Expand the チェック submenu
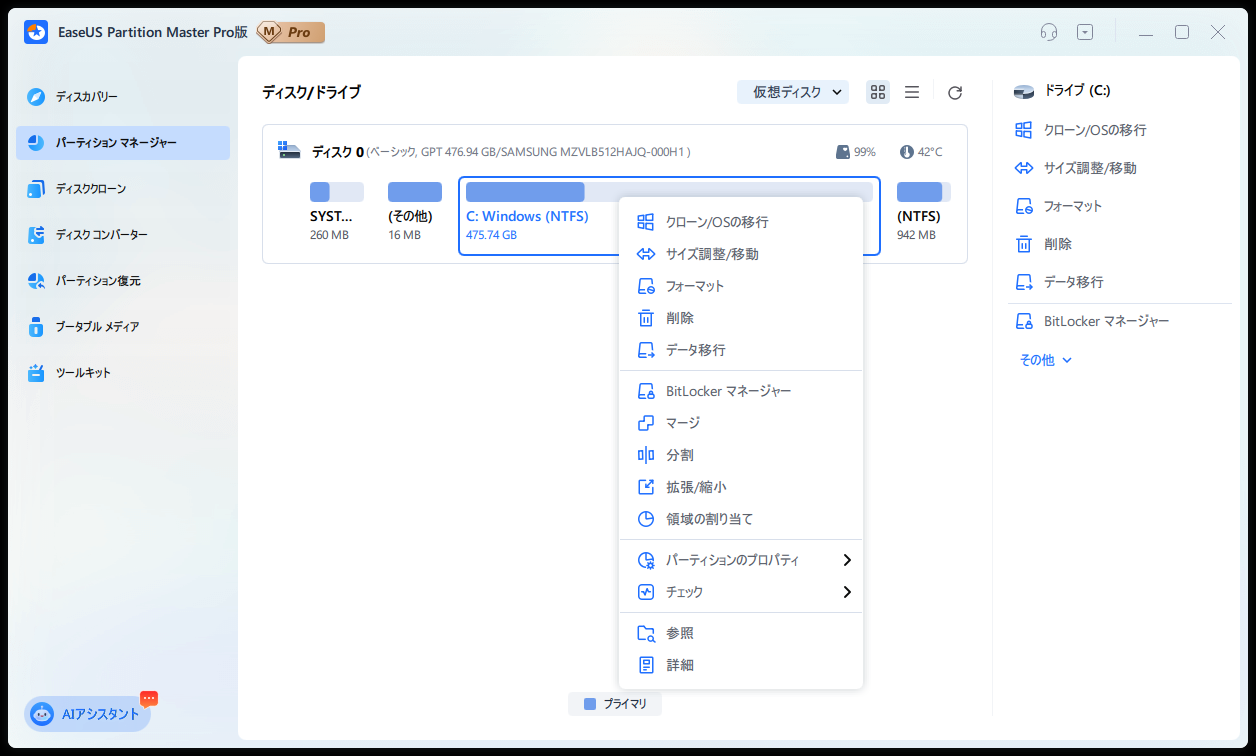The image size is (1256, 756). pos(741,592)
